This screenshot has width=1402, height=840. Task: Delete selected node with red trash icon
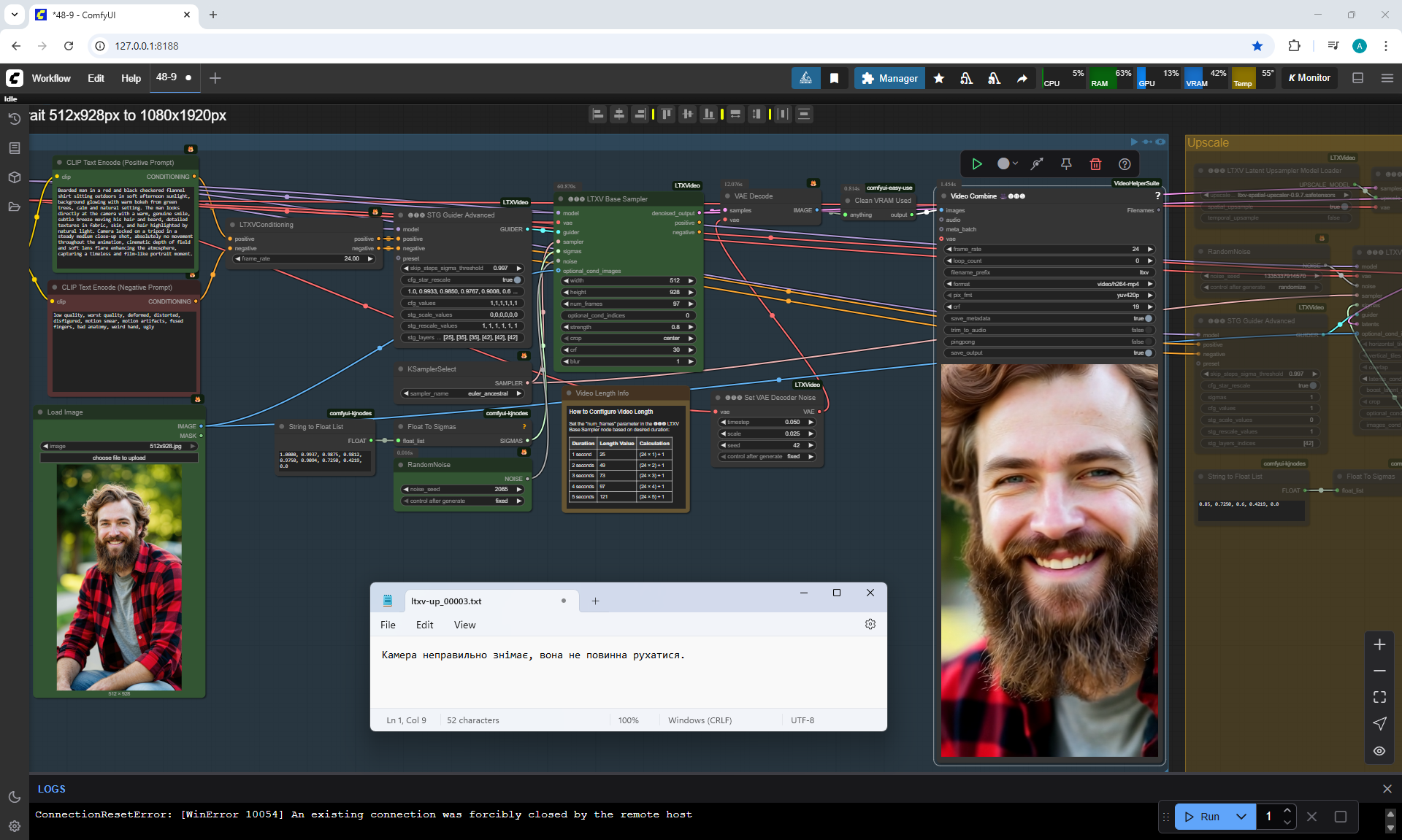pyautogui.click(x=1095, y=164)
